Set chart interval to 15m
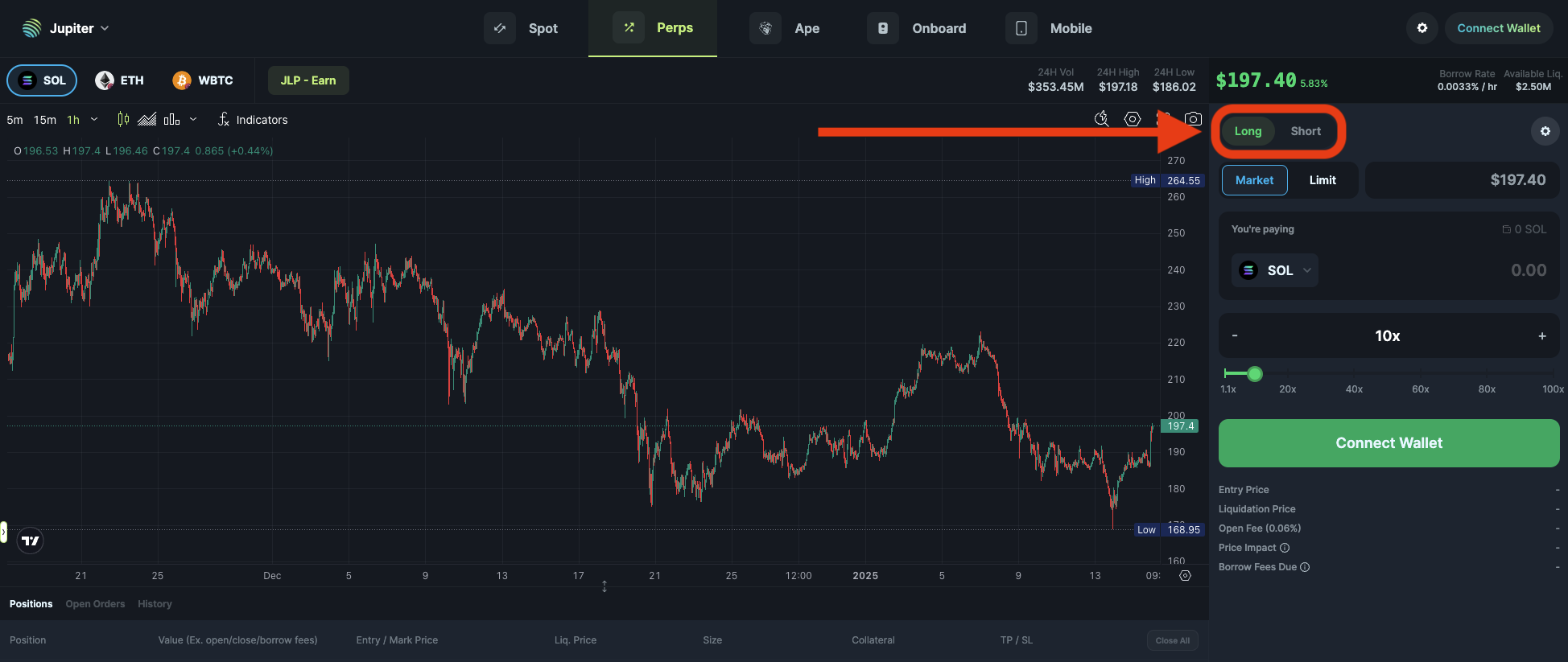The image size is (1568, 662). coord(45,120)
